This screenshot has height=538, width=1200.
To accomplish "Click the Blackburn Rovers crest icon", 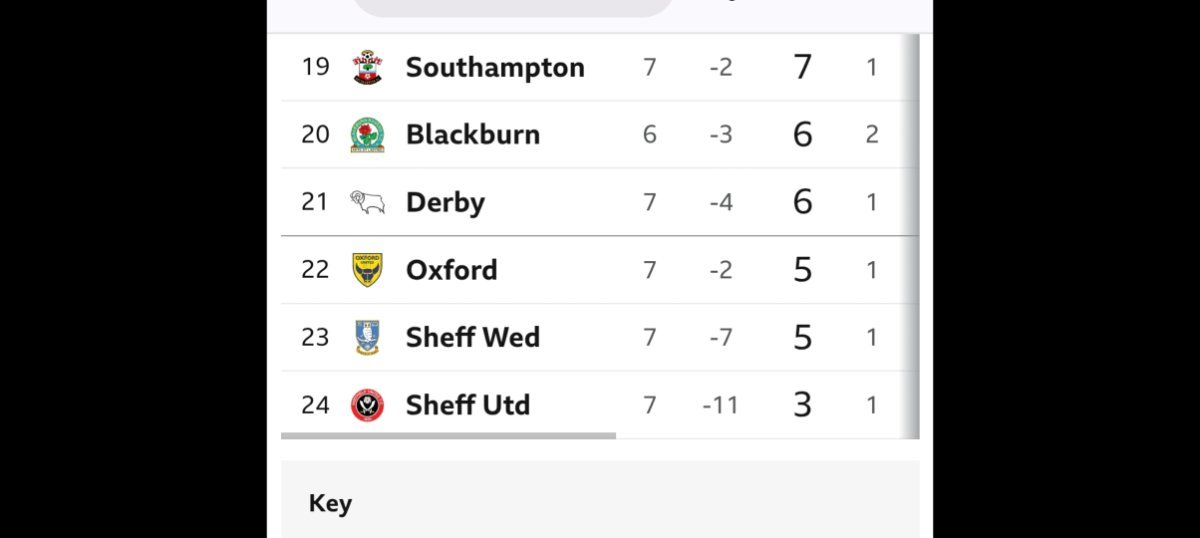I will (x=367, y=134).
